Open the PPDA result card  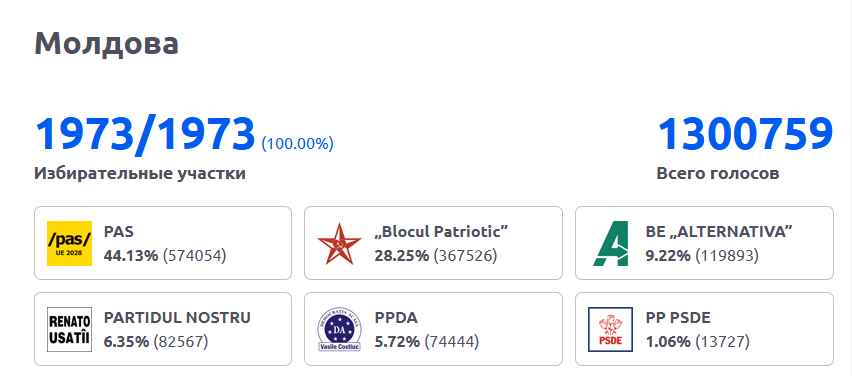pyautogui.click(x=433, y=329)
